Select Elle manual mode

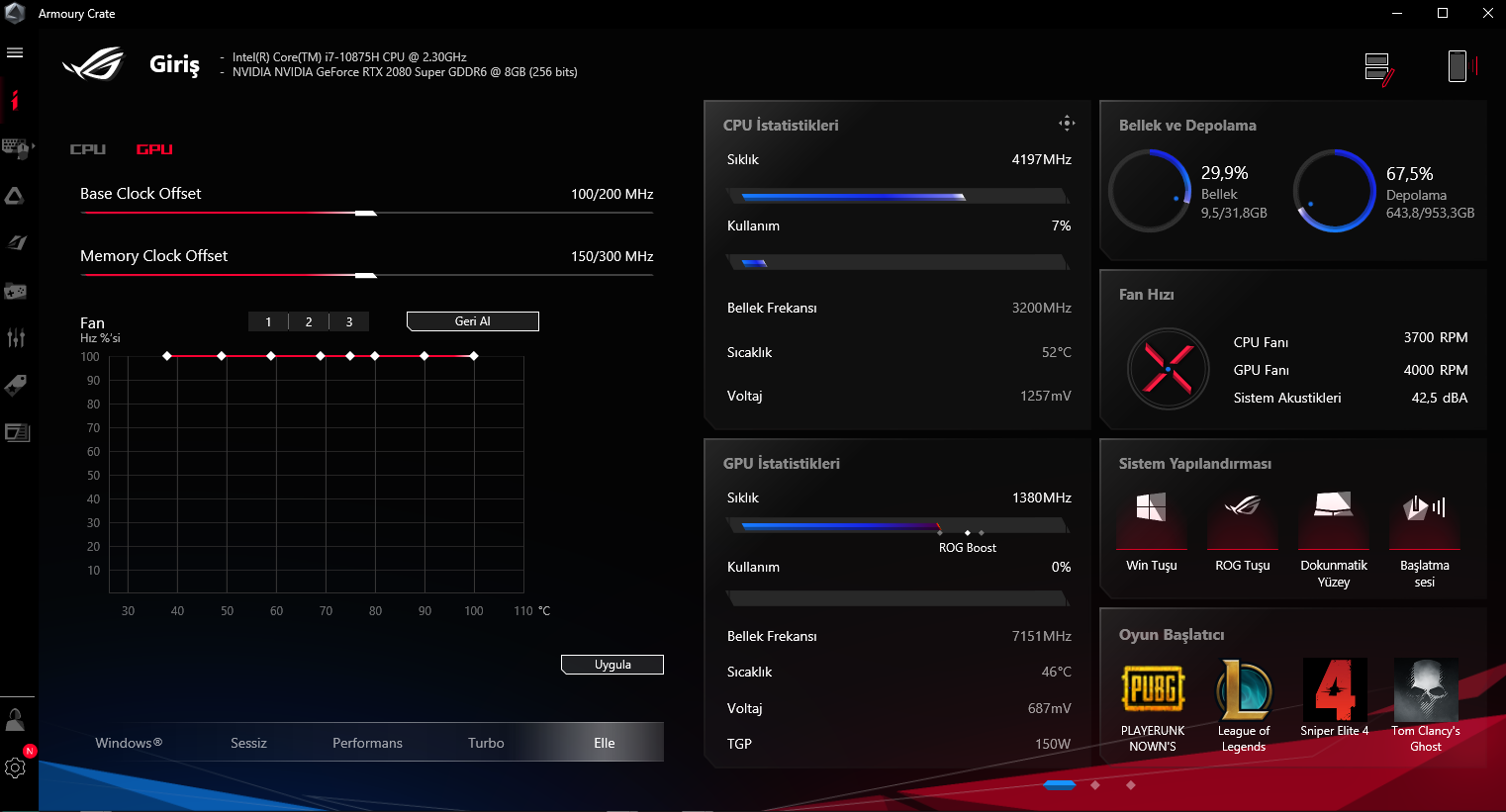tap(605, 743)
